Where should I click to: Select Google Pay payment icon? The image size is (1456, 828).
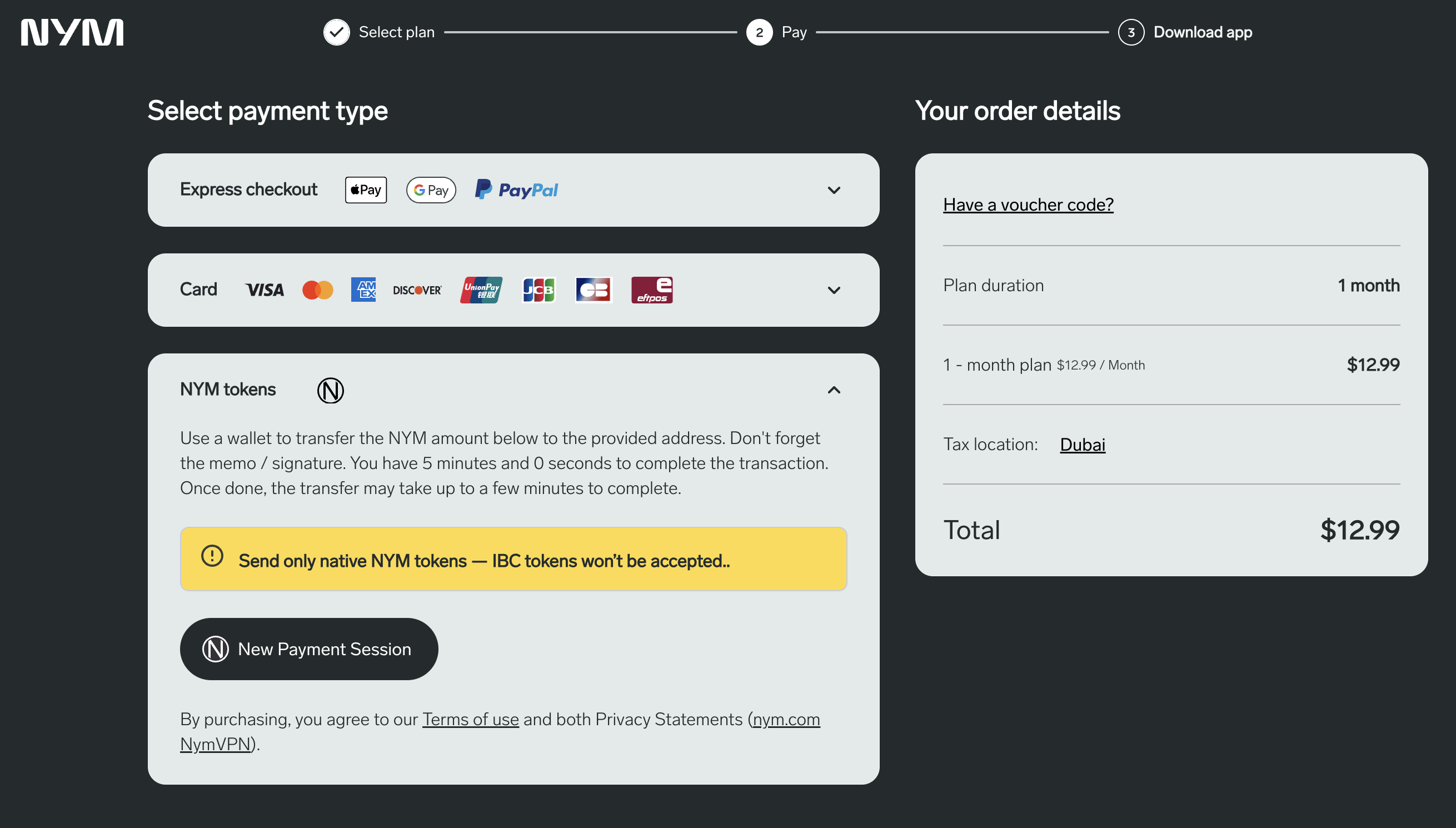(x=430, y=189)
